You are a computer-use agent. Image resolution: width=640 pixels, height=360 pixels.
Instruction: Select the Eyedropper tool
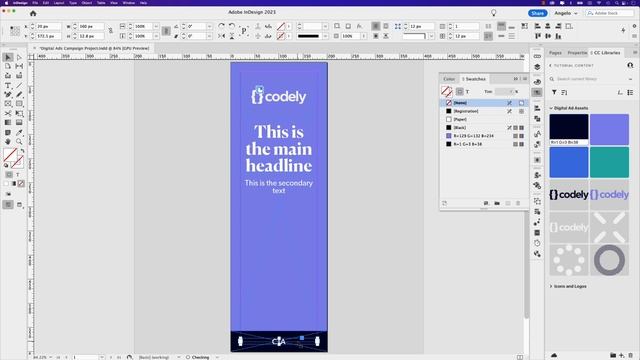click(19, 133)
